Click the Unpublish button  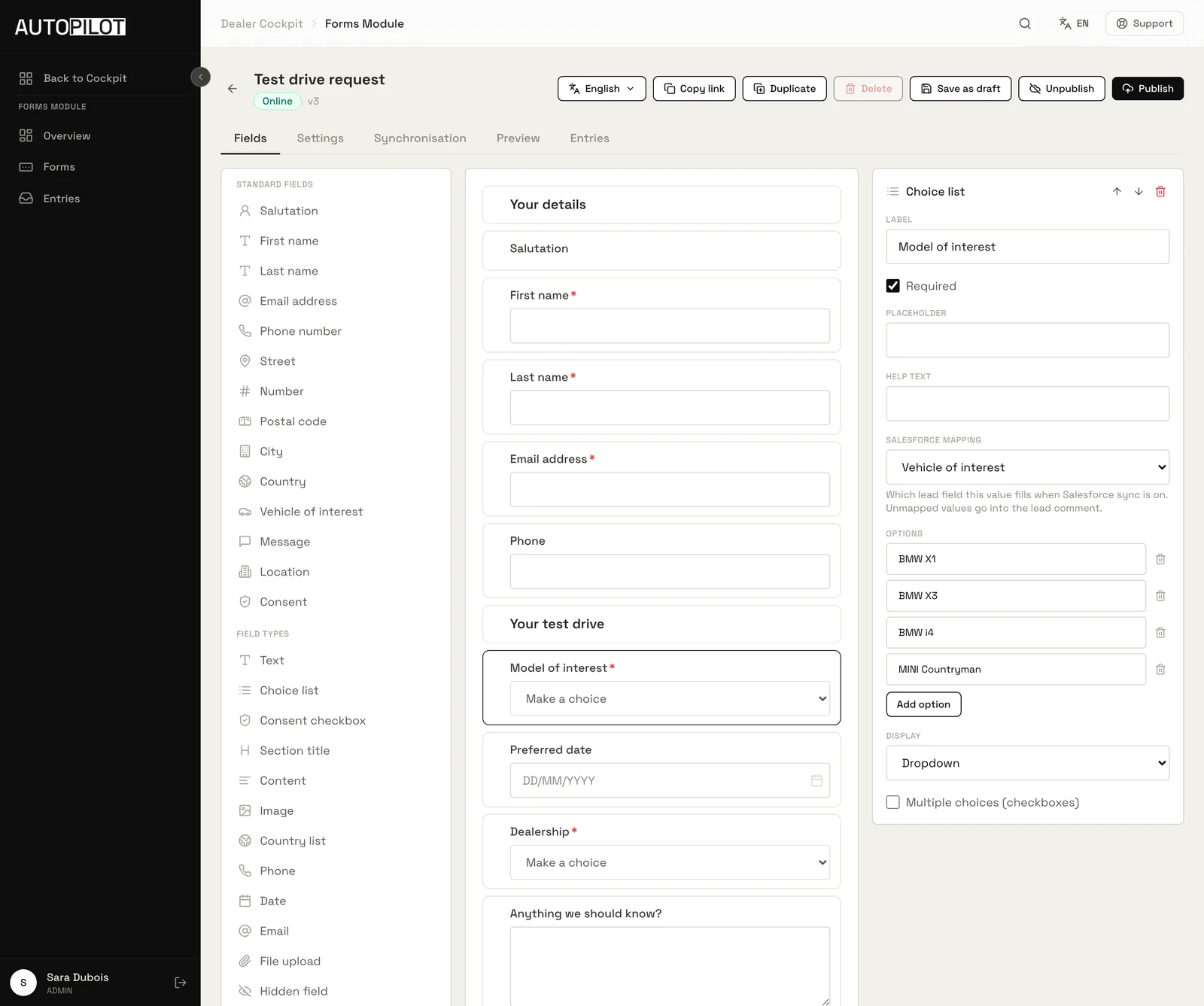(1062, 89)
